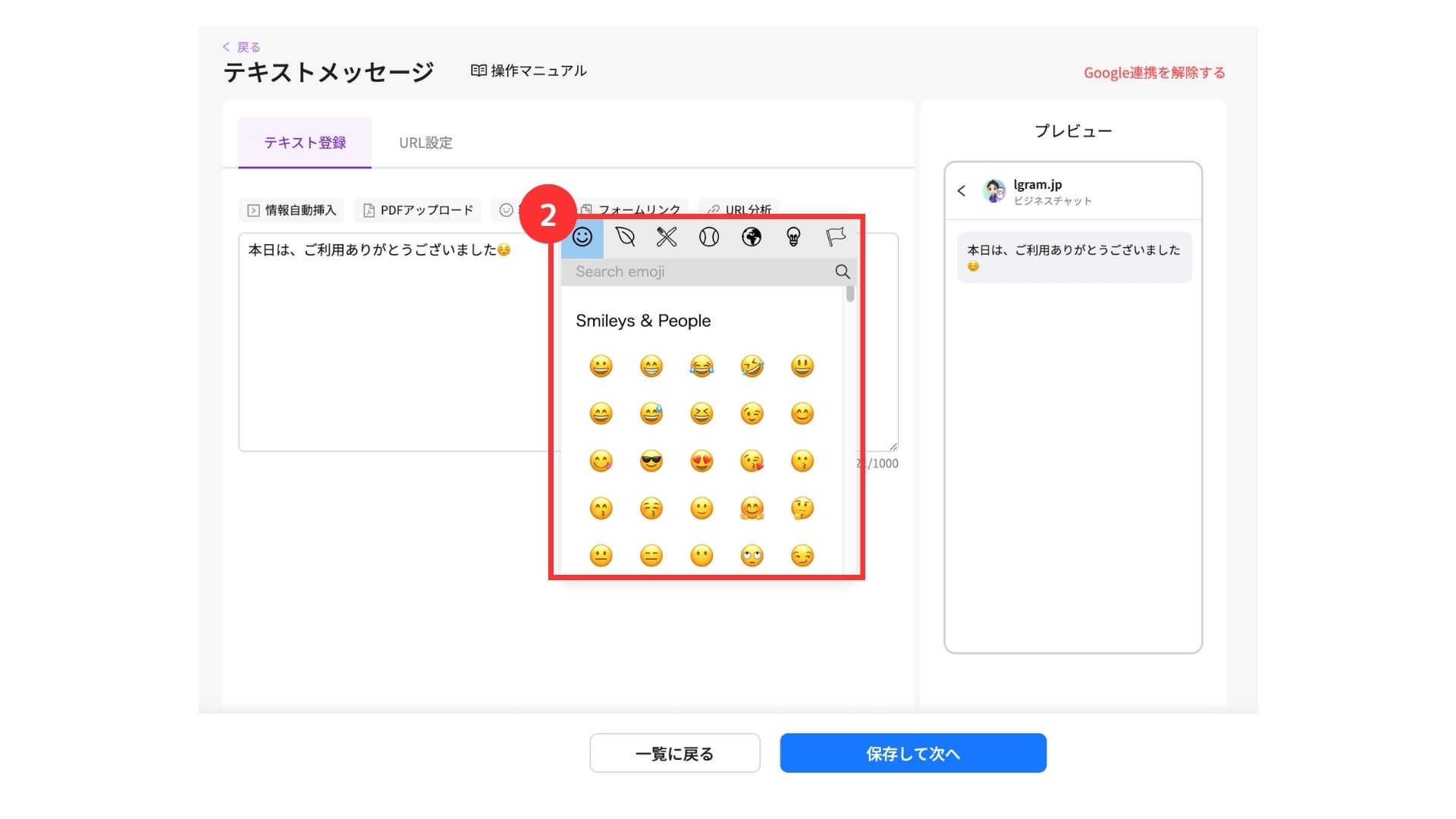This screenshot has height=819, width=1456.
Task: Click the Google連携を解除する link
Action: (1153, 73)
